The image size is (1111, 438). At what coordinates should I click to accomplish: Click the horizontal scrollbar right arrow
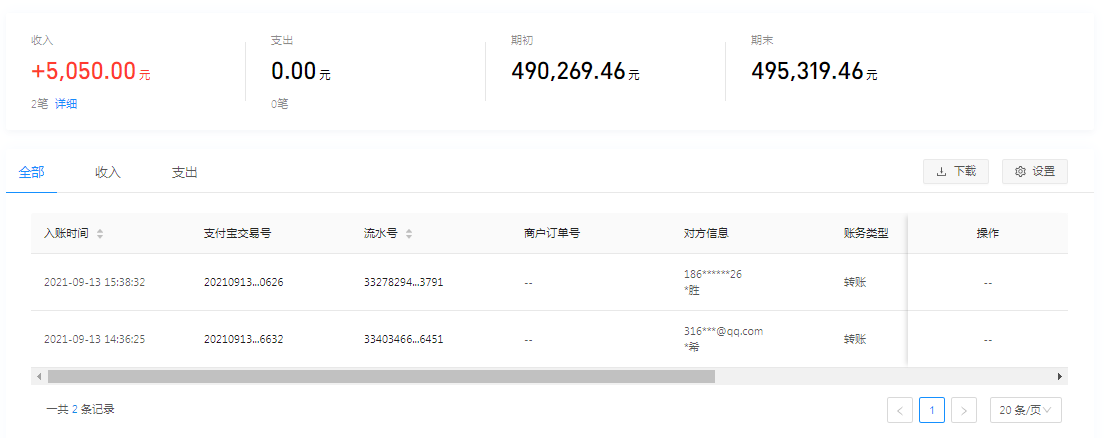point(1059,376)
